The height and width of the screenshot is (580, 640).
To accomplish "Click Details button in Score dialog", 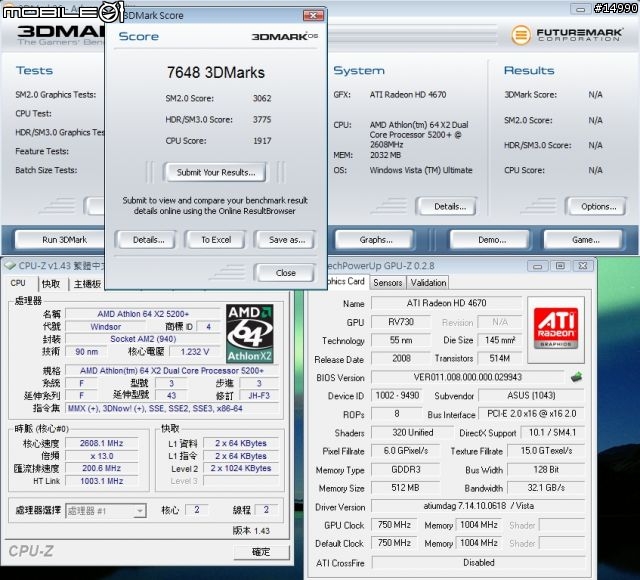I will coord(148,240).
